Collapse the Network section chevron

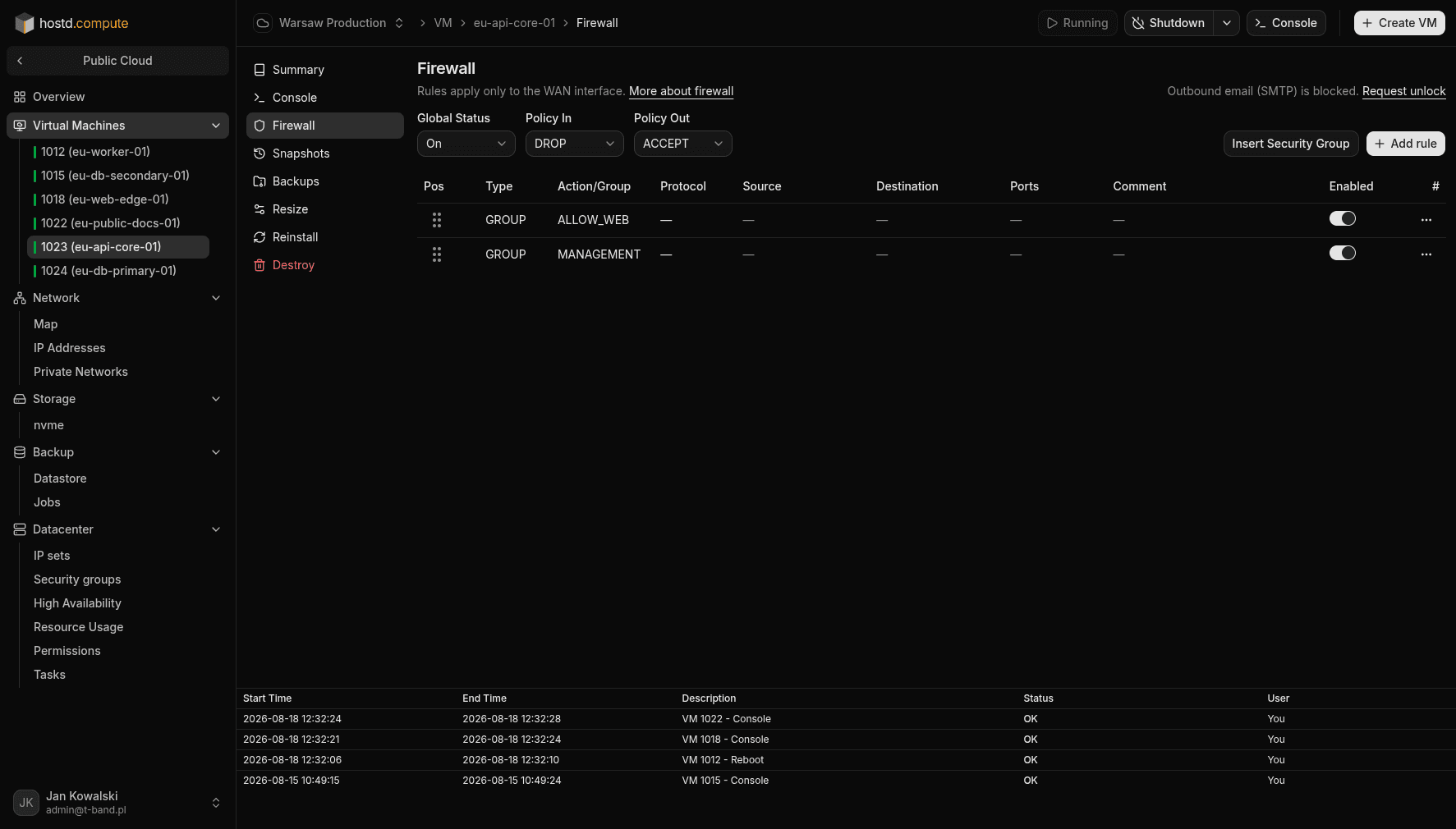[x=216, y=298]
